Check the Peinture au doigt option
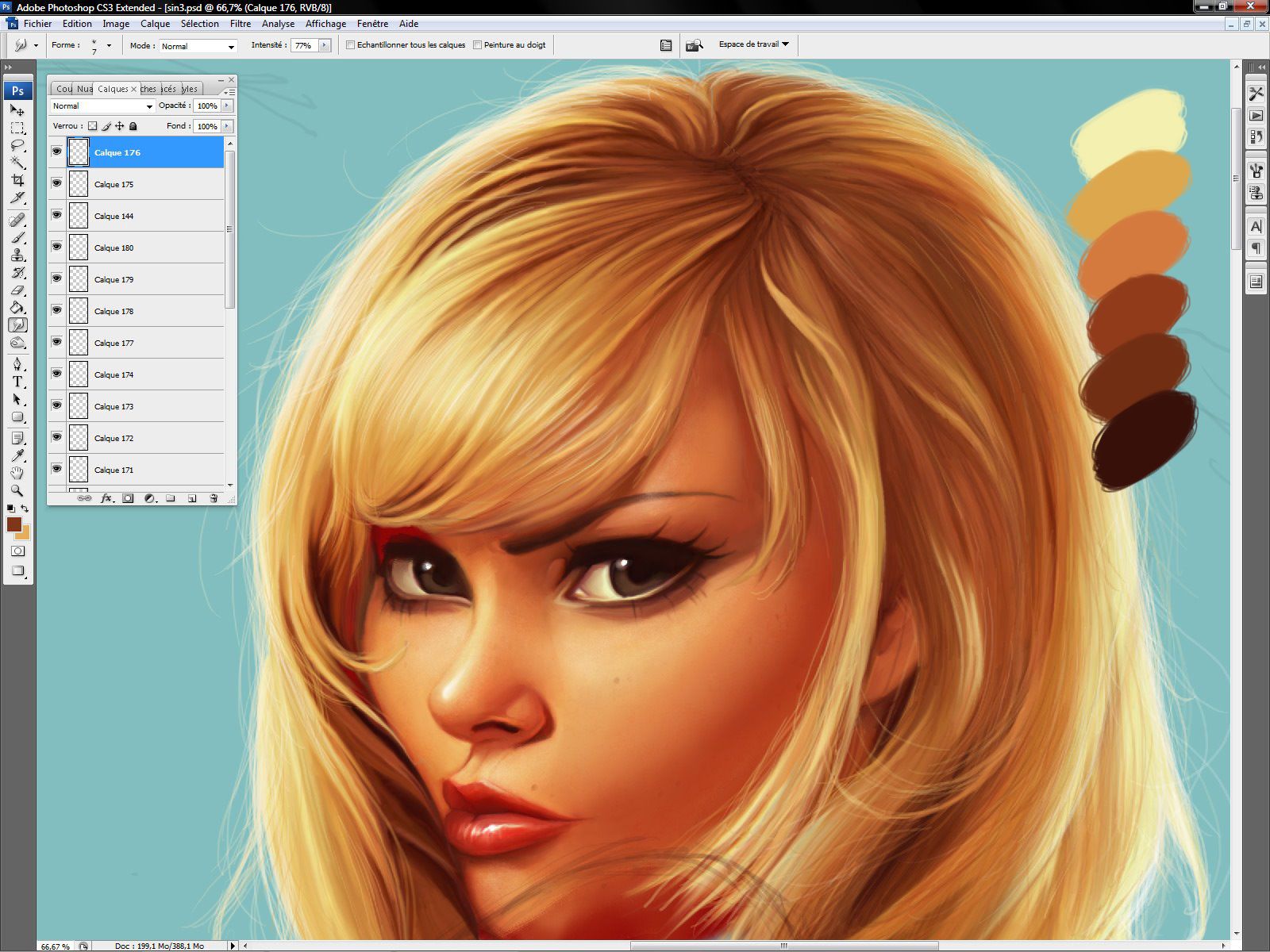 pos(477,45)
